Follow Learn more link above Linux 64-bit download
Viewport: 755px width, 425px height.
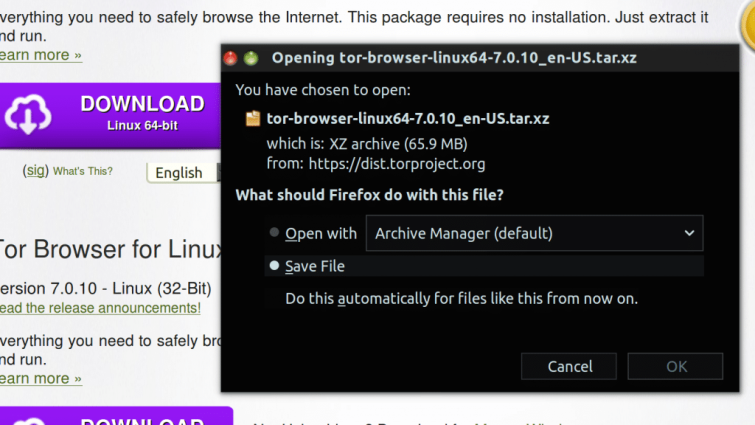click(x=41, y=55)
